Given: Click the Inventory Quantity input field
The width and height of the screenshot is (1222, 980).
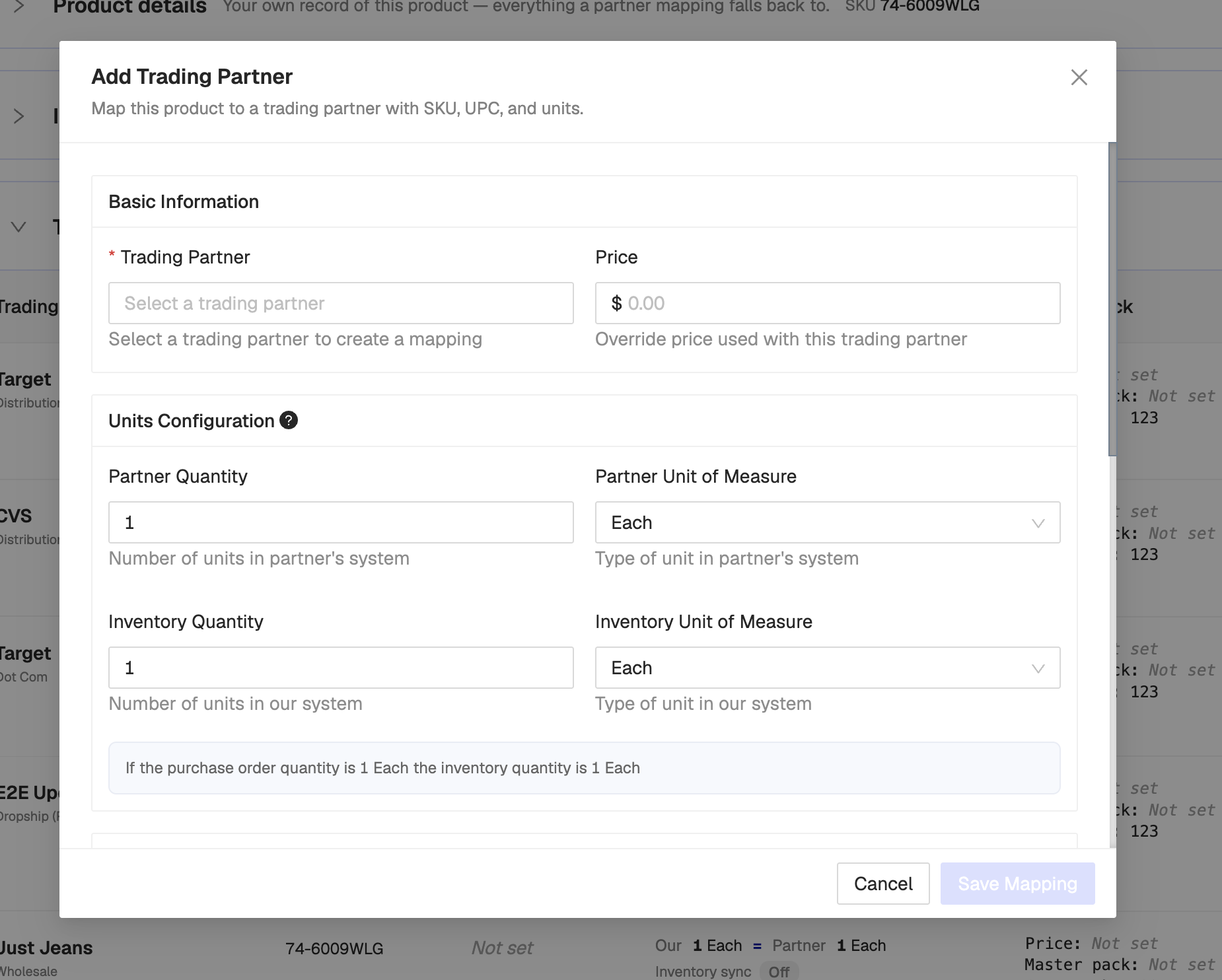Looking at the screenshot, I should tap(341, 668).
